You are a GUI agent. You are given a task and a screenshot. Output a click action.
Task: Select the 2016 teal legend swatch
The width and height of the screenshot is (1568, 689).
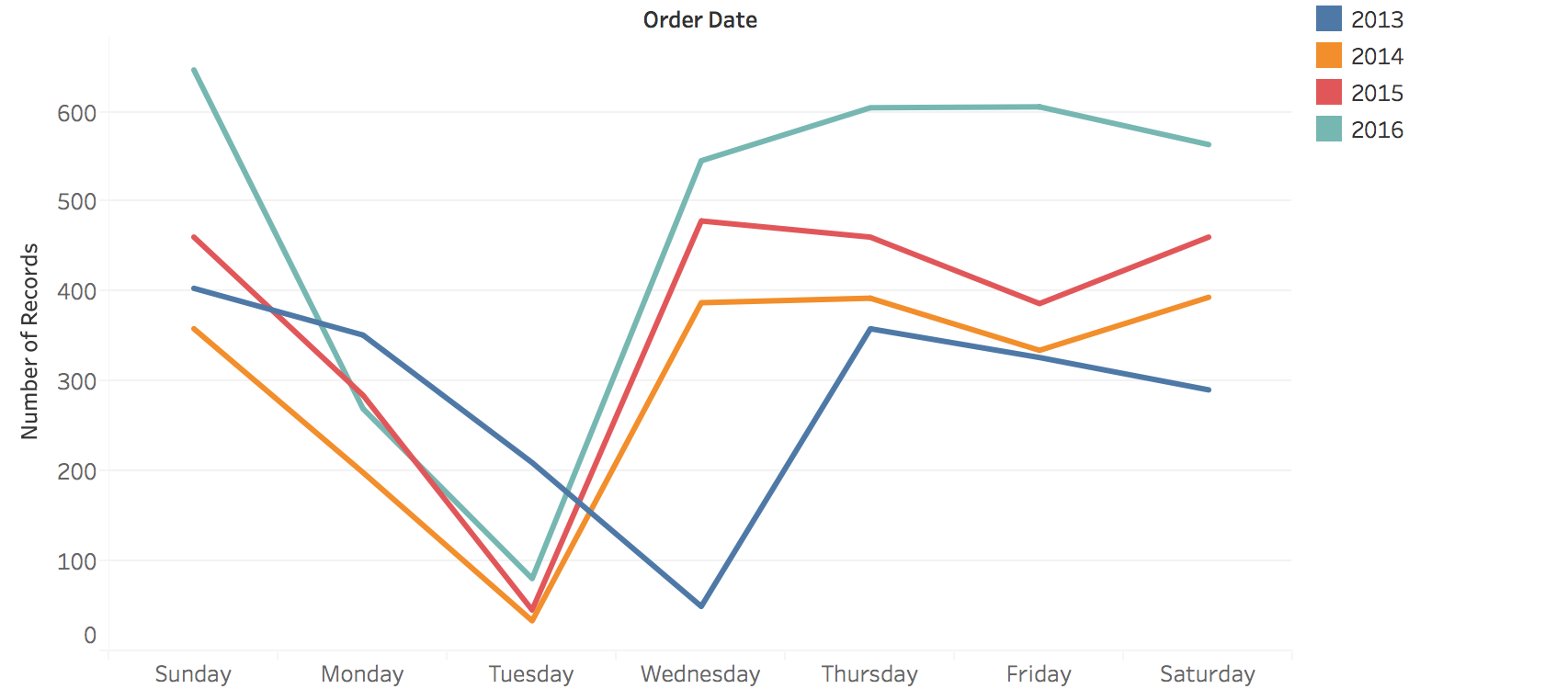pyautogui.click(x=1328, y=130)
